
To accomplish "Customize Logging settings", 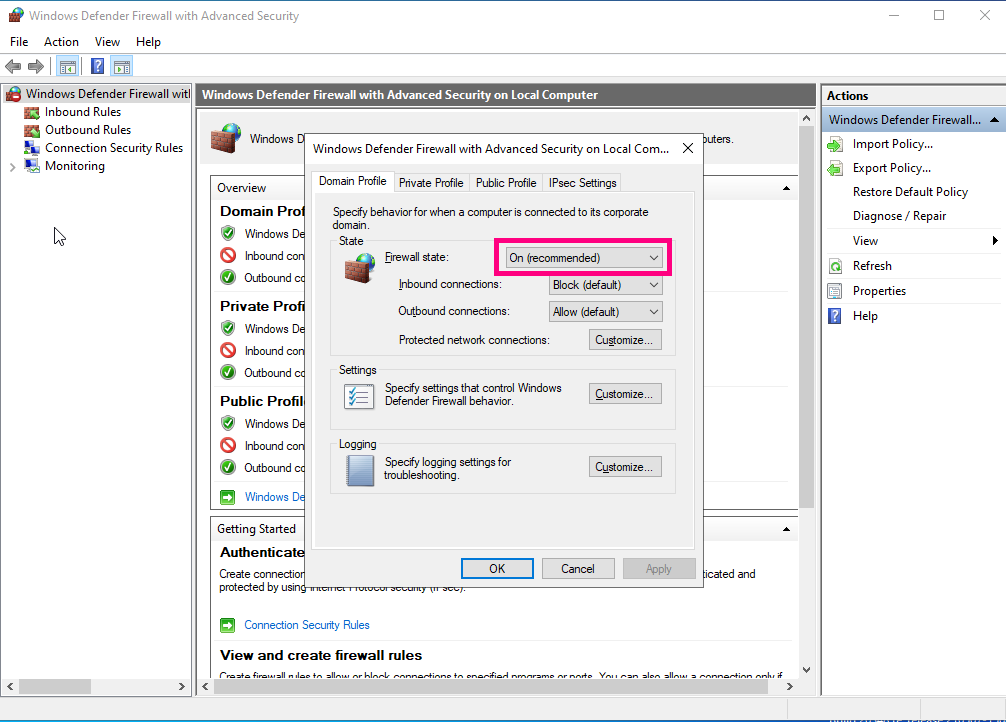I will (x=625, y=467).
